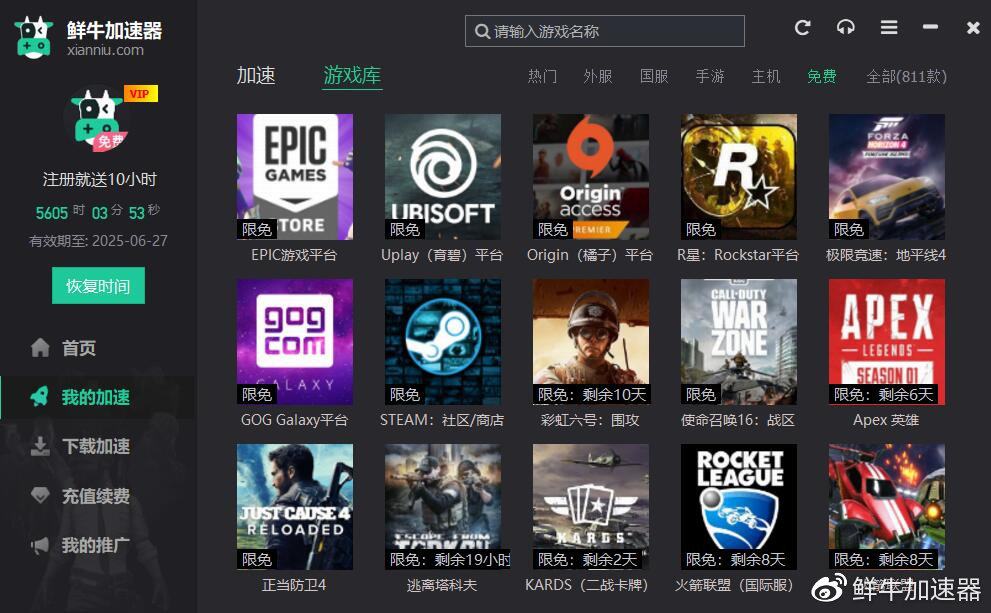Click the GOG Galaxy平台 label
Viewport: 991px width, 613px height.
coord(295,420)
